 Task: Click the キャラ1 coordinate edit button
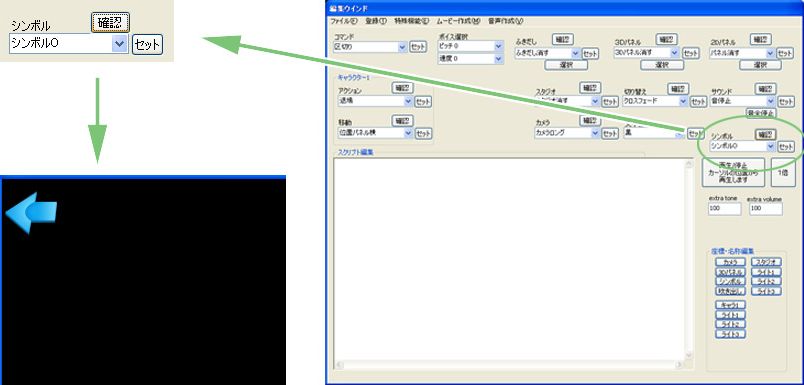tap(730, 305)
